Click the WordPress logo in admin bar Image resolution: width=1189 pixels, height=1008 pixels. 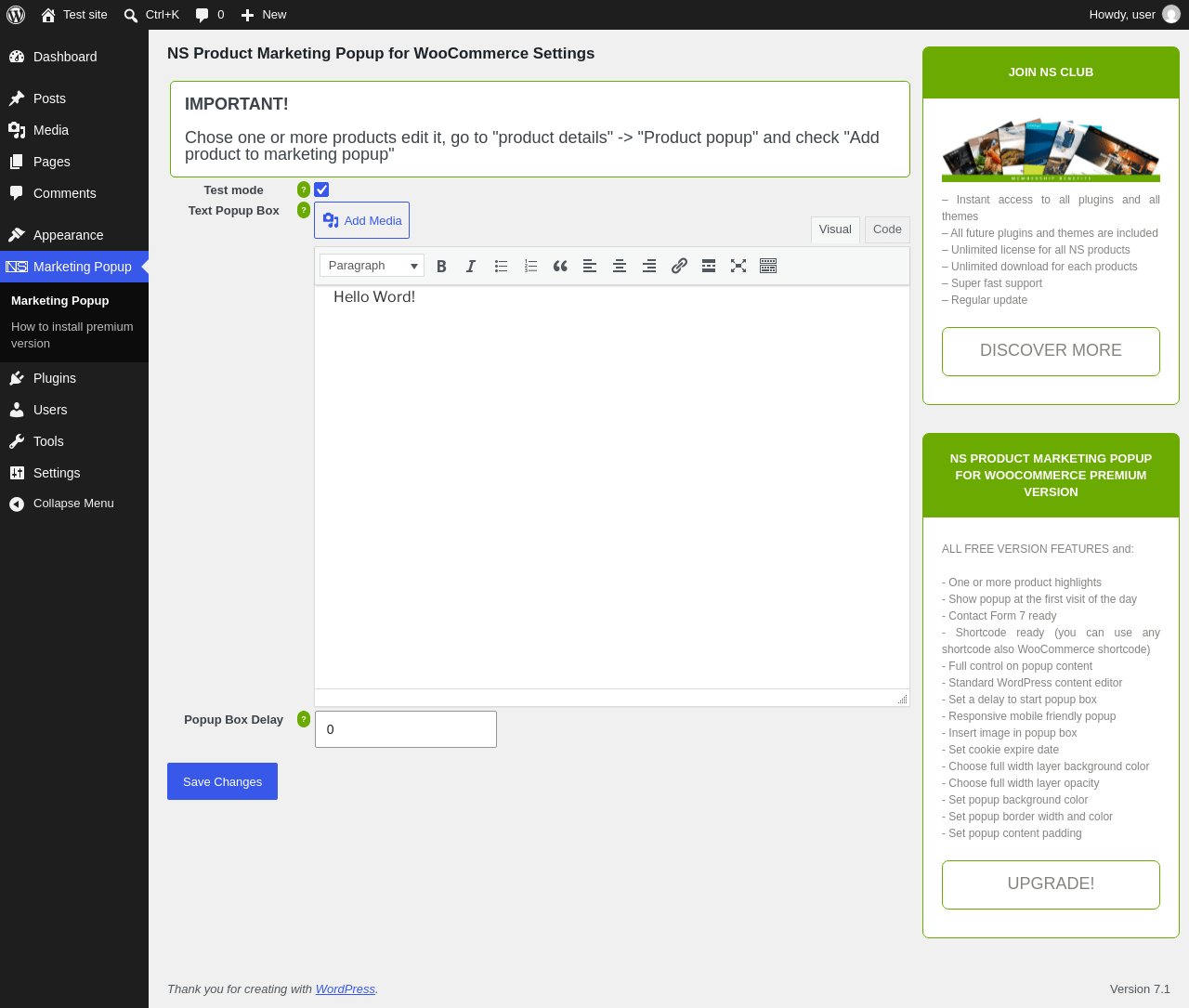coord(16,15)
